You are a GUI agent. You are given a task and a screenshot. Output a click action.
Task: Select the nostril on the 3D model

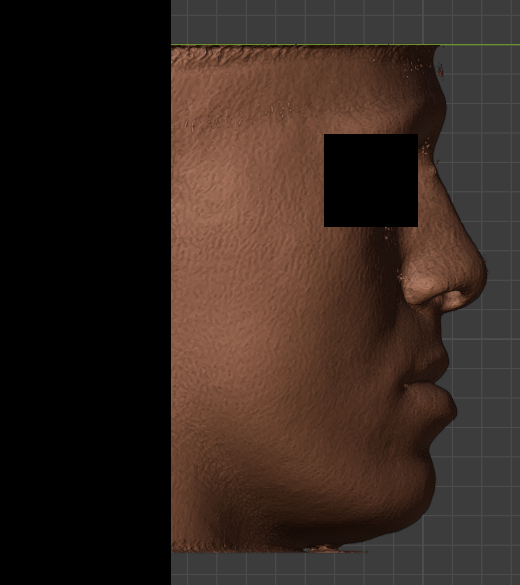click(452, 300)
